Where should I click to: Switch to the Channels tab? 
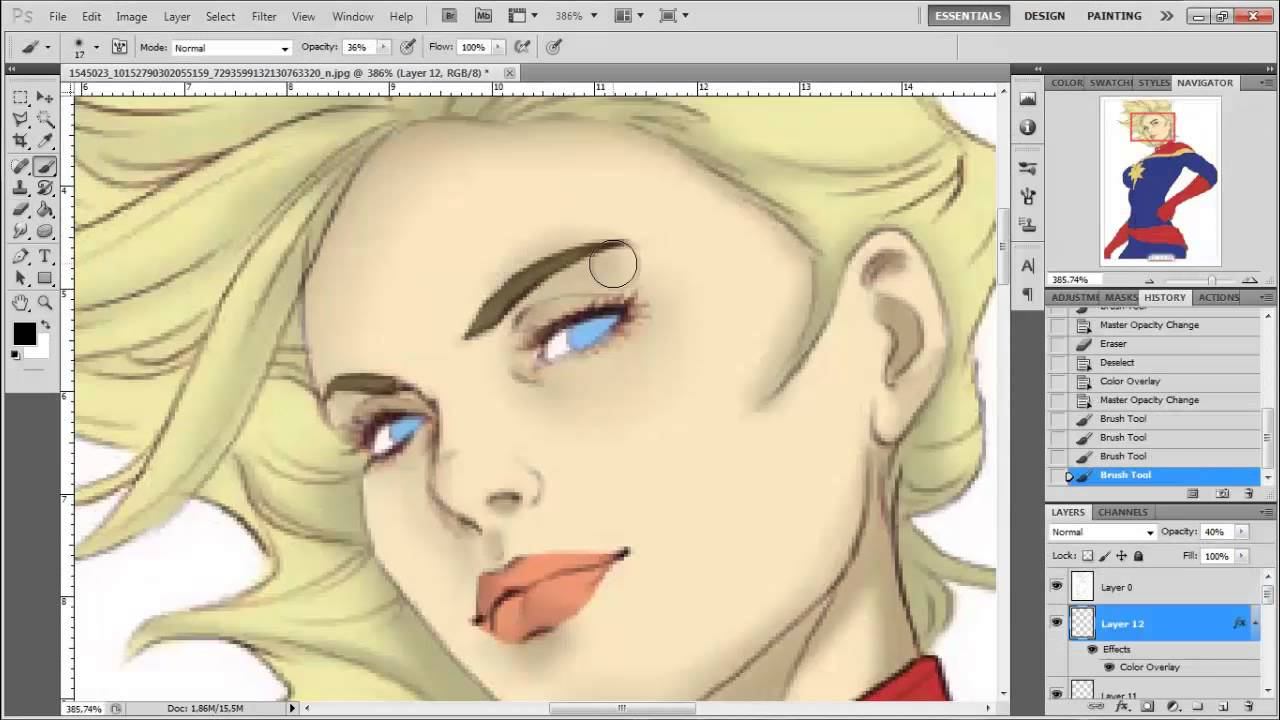click(1123, 512)
